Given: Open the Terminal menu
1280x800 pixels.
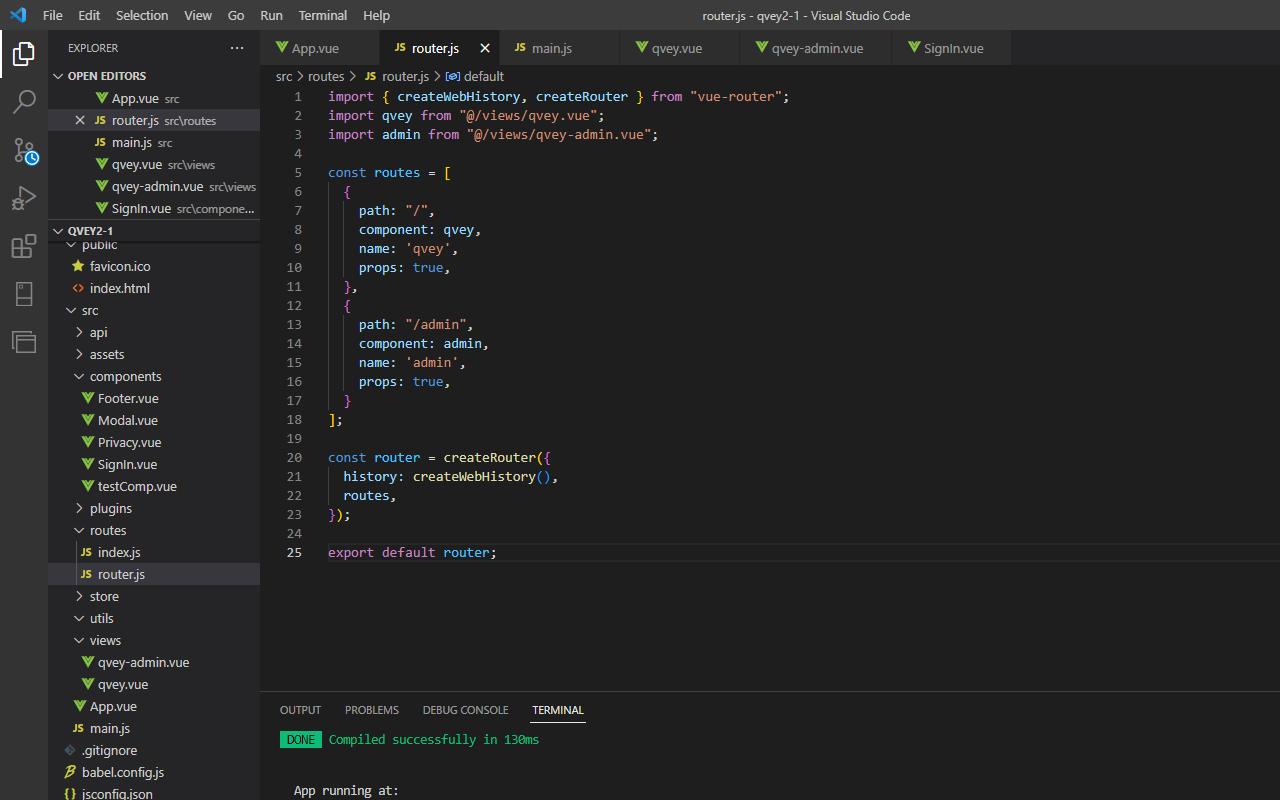Looking at the screenshot, I should 323,15.
